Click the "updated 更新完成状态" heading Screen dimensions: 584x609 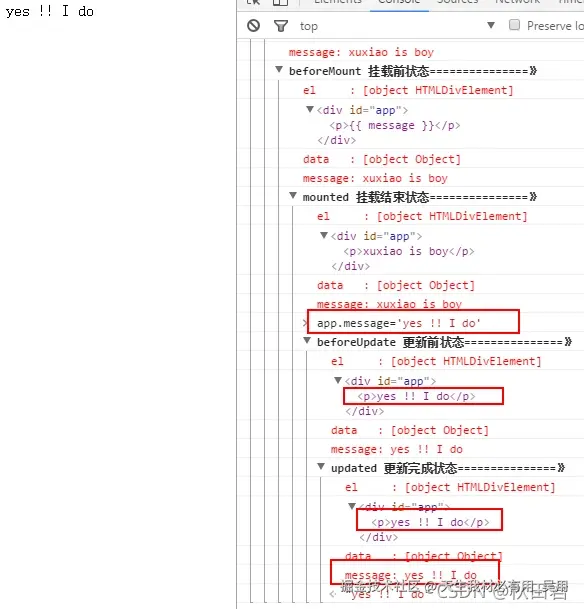pyautogui.click(x=447, y=468)
